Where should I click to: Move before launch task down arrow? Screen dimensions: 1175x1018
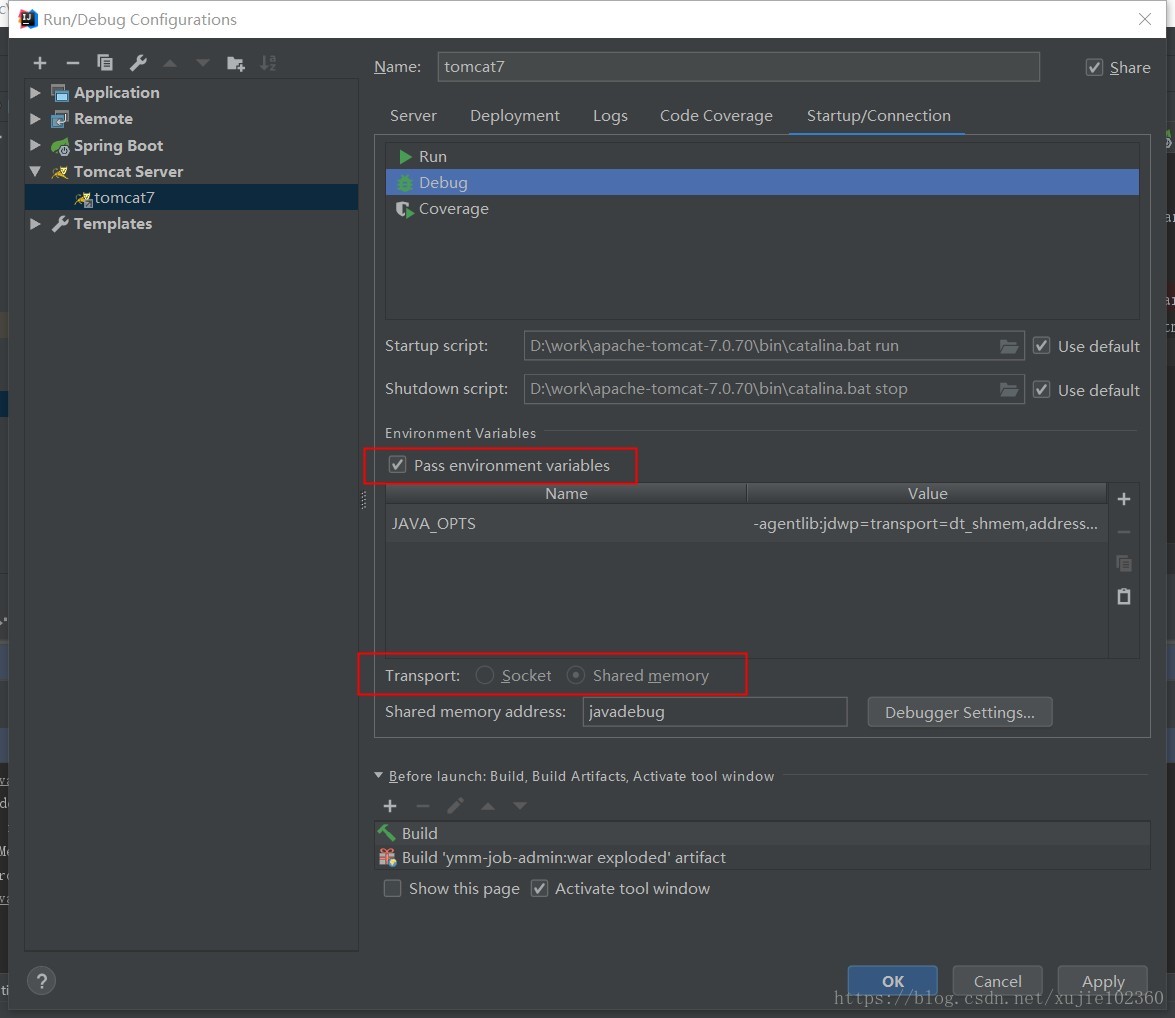(520, 806)
